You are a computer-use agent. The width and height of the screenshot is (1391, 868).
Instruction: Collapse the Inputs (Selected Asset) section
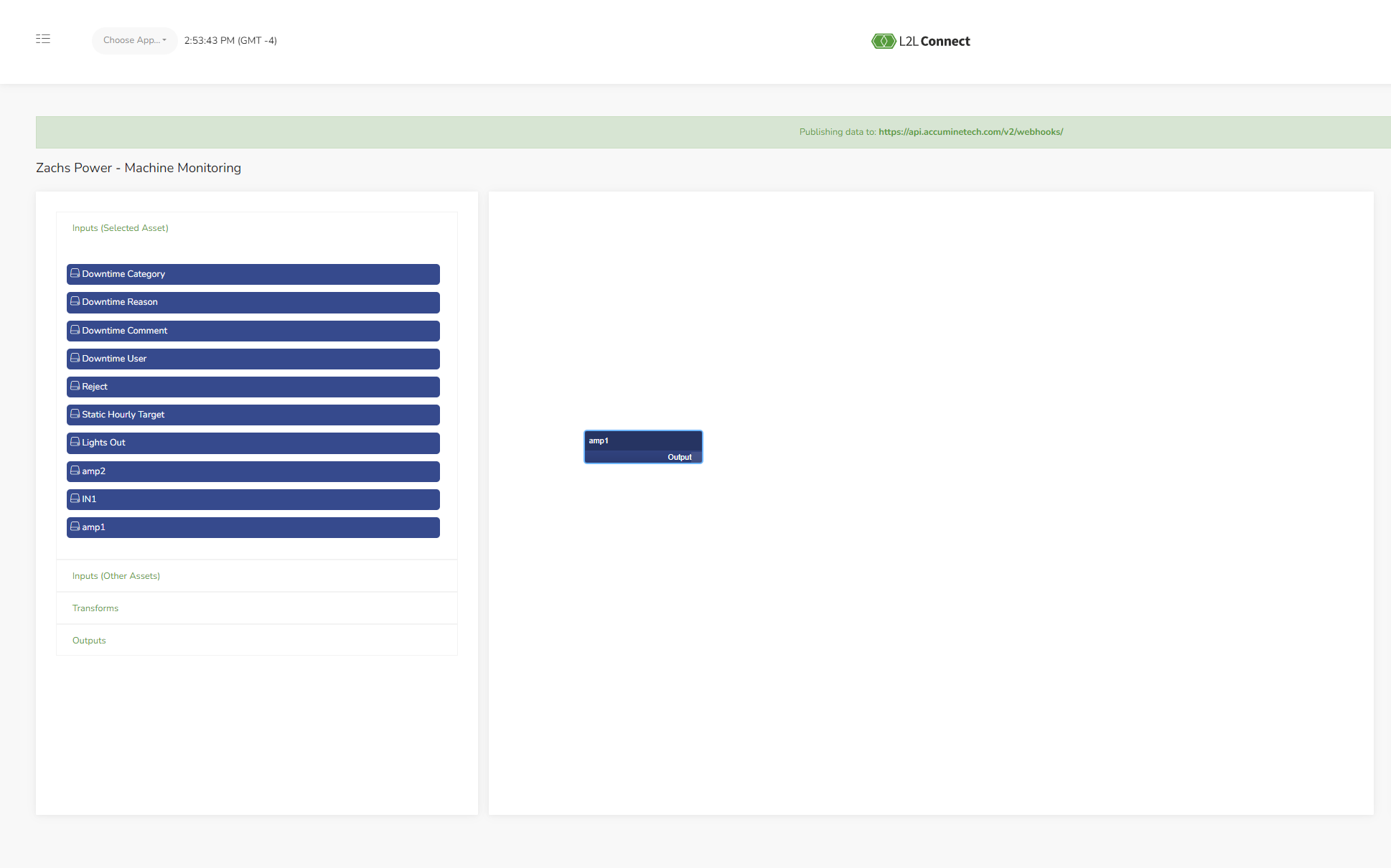(x=120, y=227)
